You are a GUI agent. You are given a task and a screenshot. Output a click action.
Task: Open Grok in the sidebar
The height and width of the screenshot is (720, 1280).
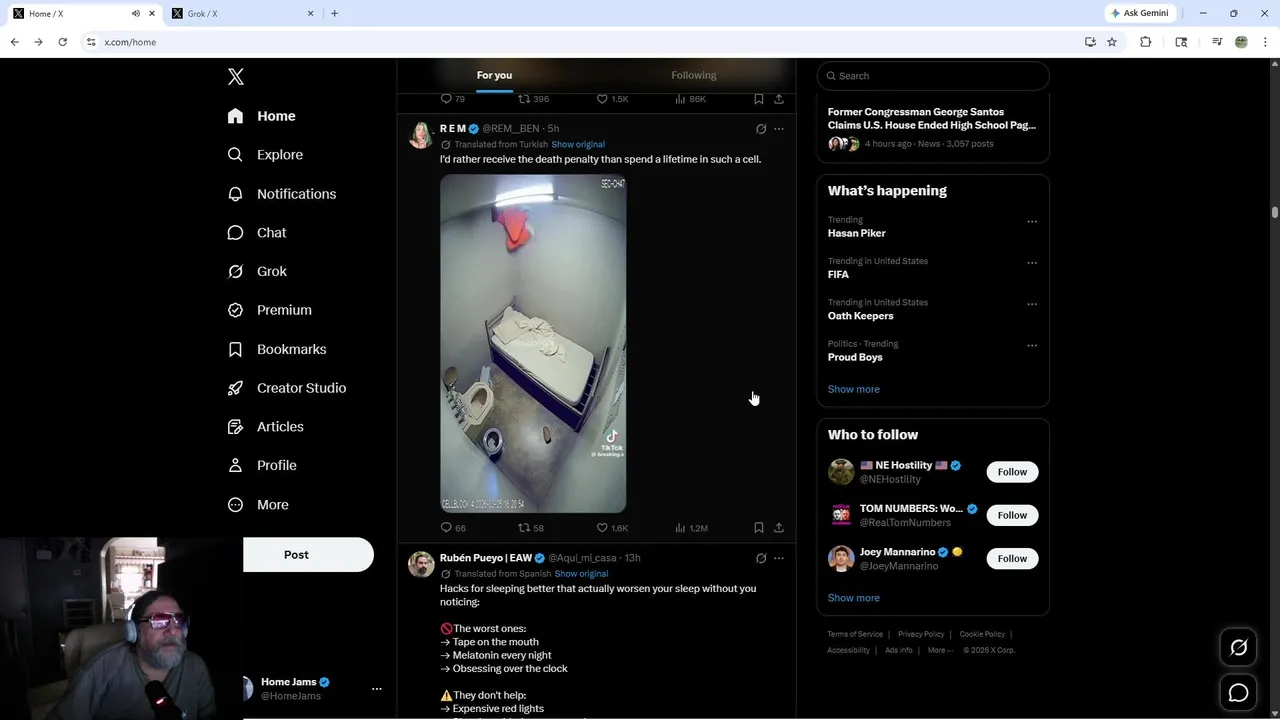click(257, 271)
